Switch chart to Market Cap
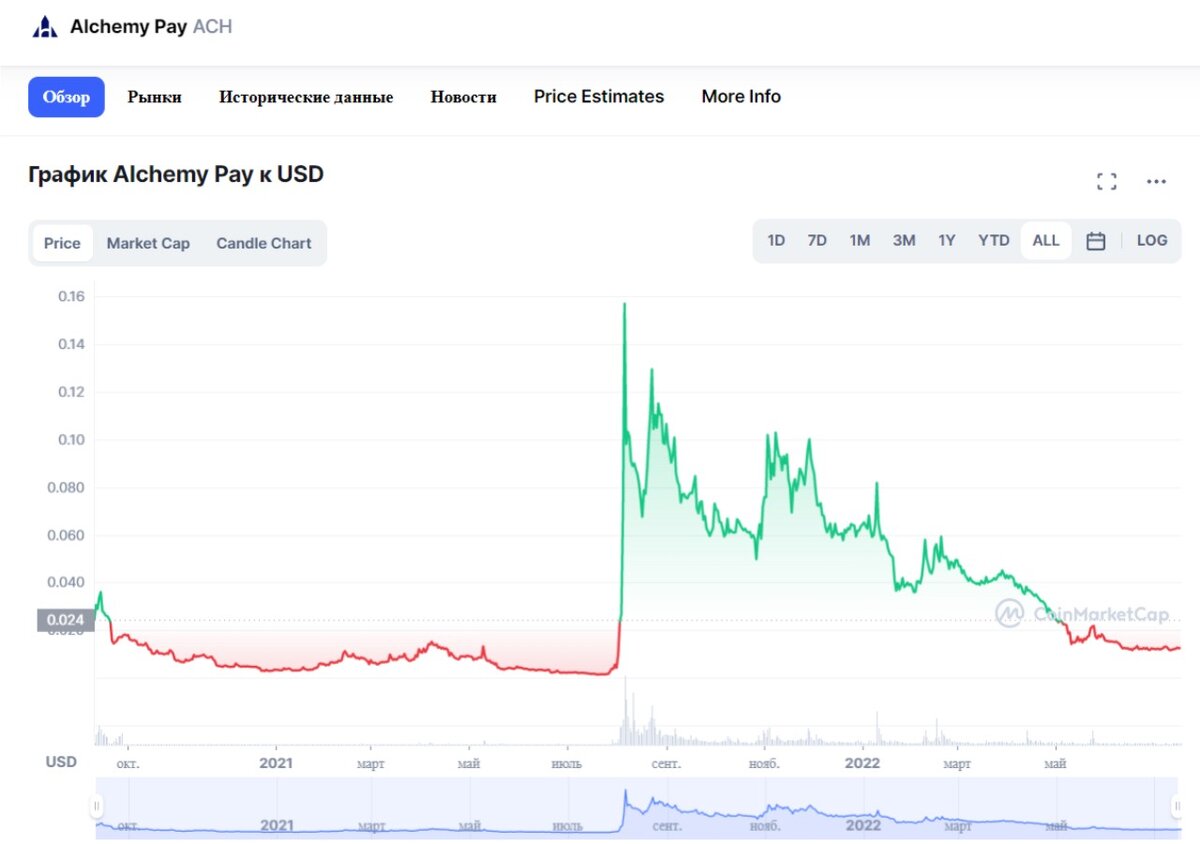 (148, 243)
